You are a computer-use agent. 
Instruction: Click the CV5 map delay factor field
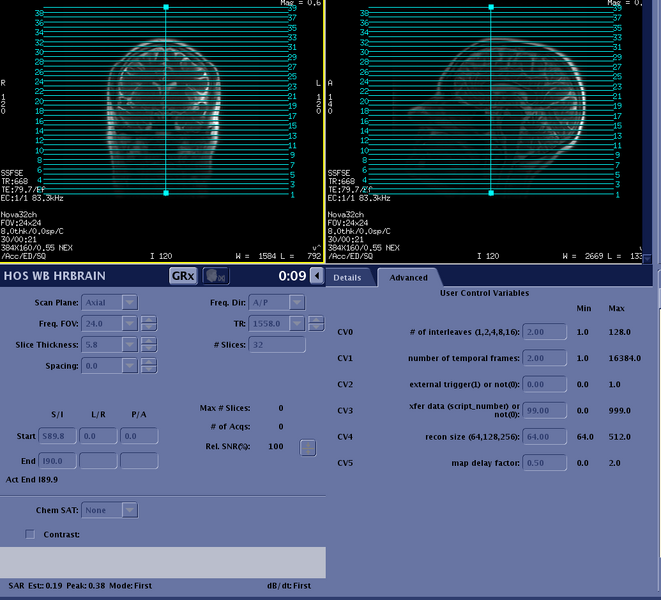[544, 462]
